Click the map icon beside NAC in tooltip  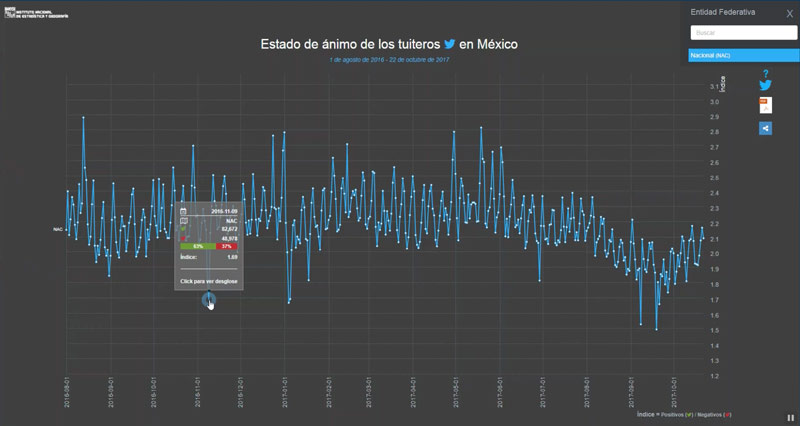click(x=184, y=221)
